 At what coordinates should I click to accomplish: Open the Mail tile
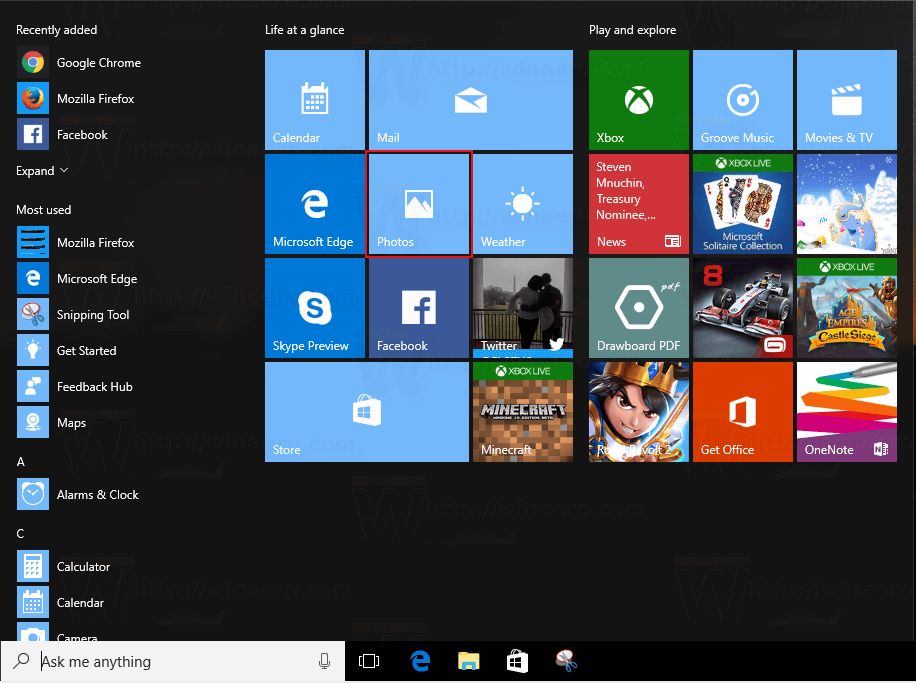click(x=470, y=99)
